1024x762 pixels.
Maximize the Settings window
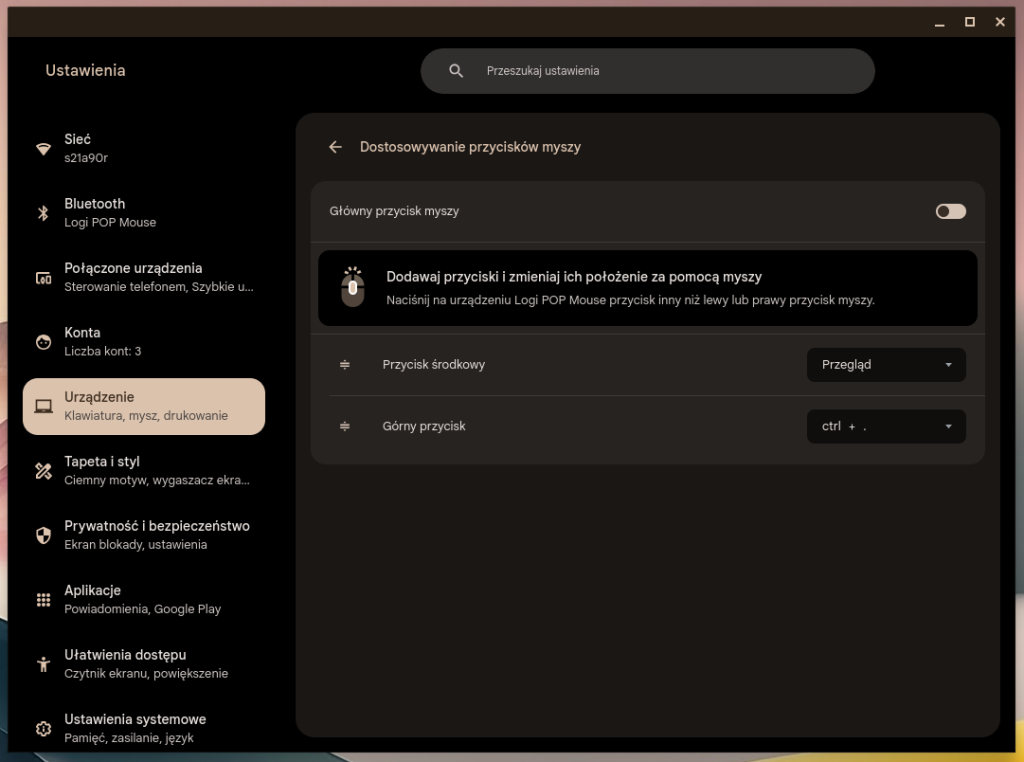(x=970, y=22)
